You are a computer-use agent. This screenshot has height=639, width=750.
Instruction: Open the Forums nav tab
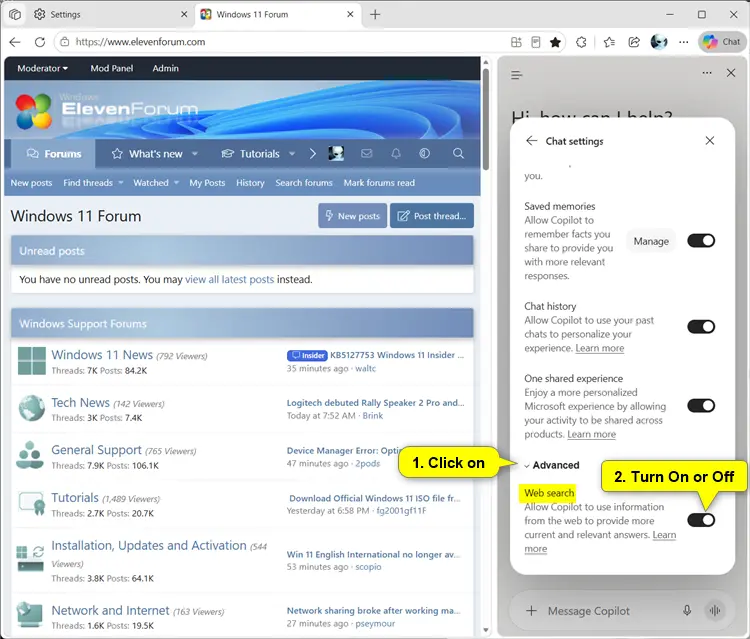(x=54, y=154)
